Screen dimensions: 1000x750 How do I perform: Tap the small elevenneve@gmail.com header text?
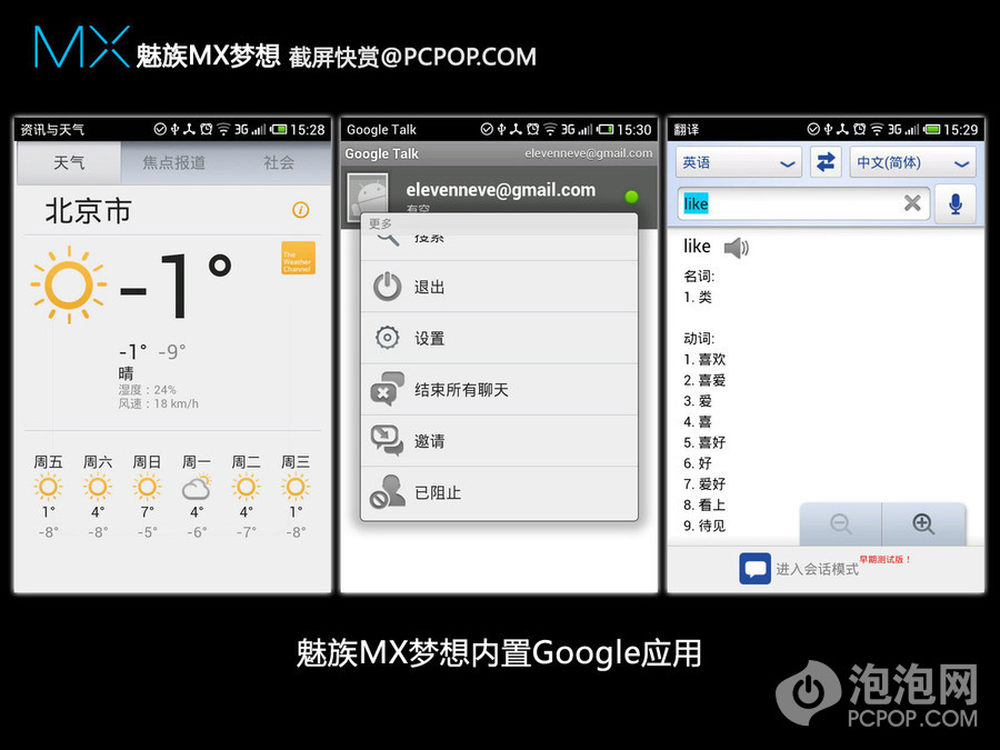(589, 153)
